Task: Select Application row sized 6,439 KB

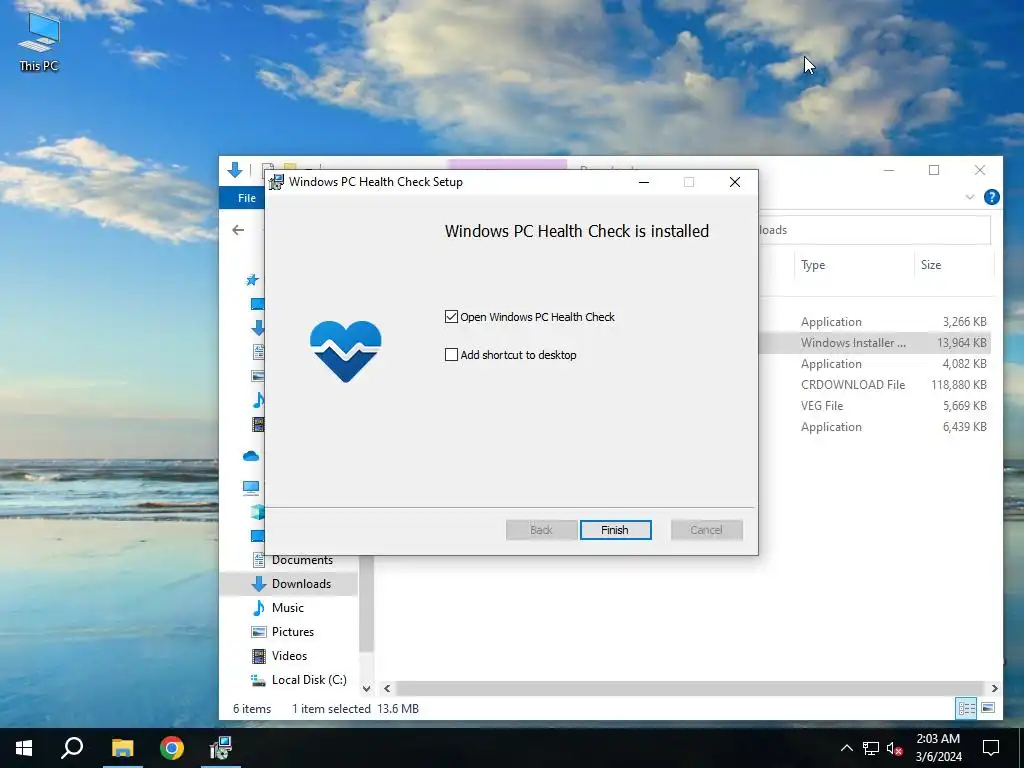Action: pyautogui.click(x=875, y=426)
